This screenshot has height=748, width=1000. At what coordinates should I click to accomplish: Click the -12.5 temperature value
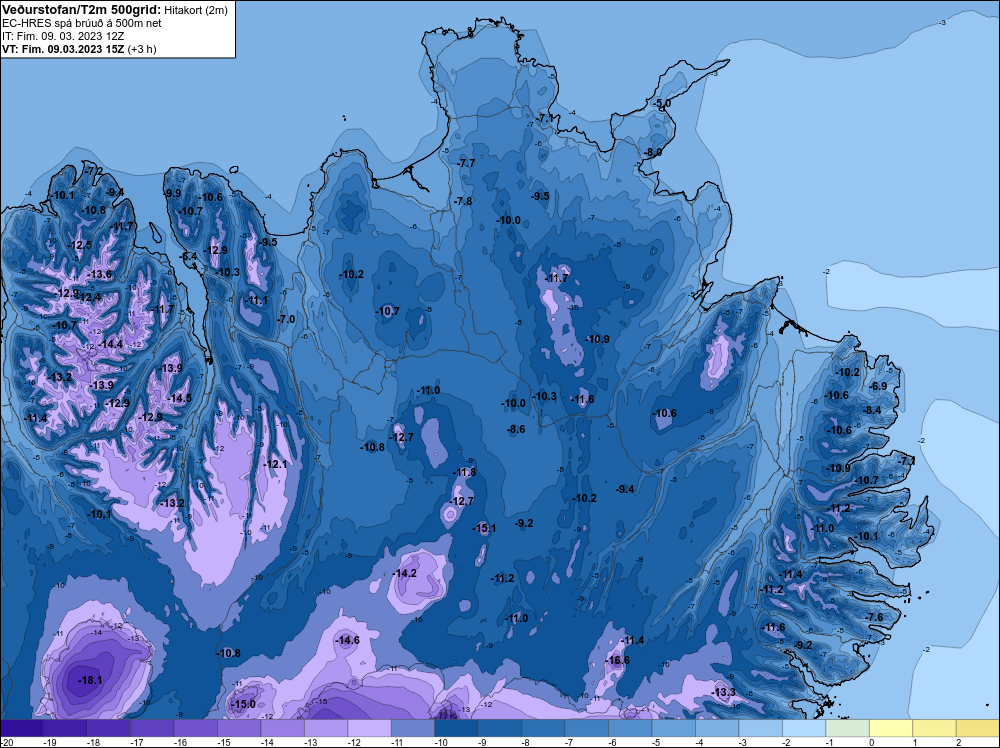[x=80, y=245]
